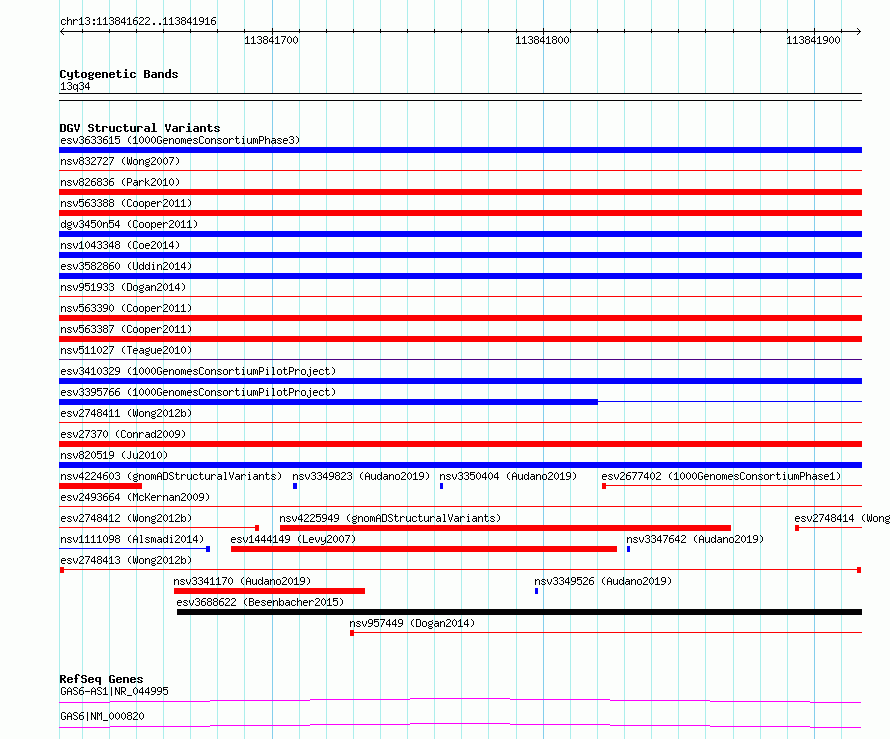Open dgv3450n54 (Cooper2011) variant label
Image resolution: width=890 pixels, height=739 pixels.
point(129,224)
